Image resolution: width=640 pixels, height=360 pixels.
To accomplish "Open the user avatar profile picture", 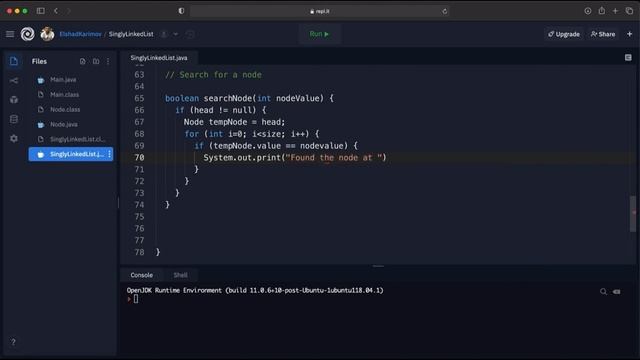I will click(47, 34).
